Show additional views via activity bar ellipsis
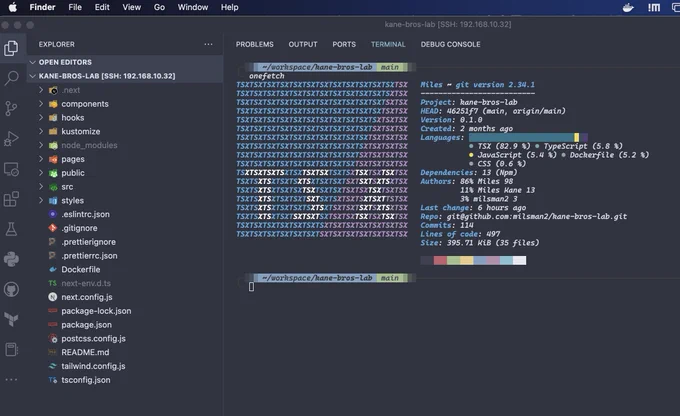The image size is (680, 416). [11, 380]
